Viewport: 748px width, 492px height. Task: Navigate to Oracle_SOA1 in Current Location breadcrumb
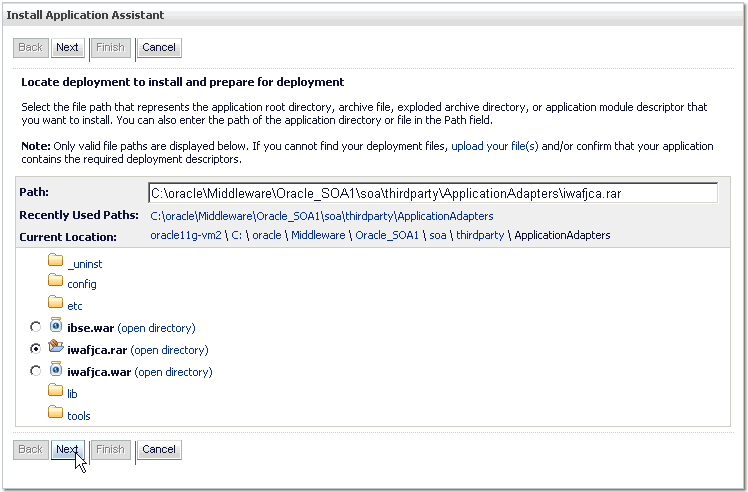[387, 235]
